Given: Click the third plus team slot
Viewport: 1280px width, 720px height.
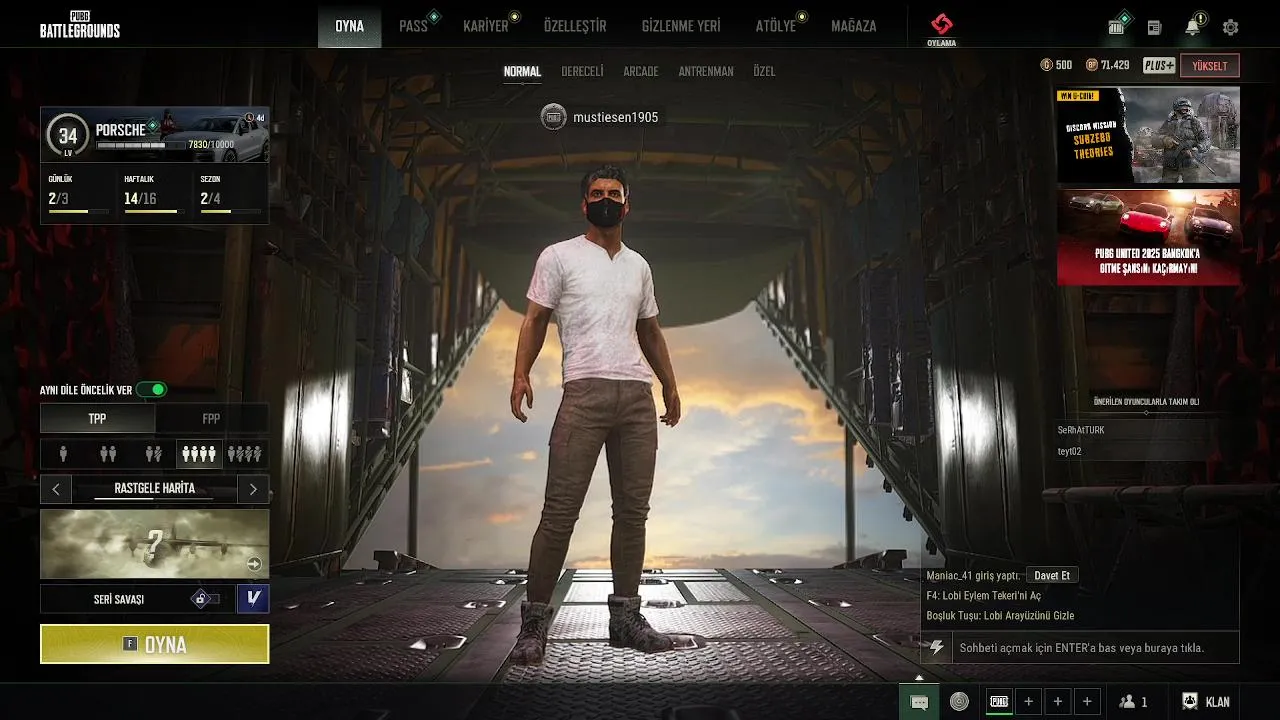Looking at the screenshot, I should tap(1087, 701).
